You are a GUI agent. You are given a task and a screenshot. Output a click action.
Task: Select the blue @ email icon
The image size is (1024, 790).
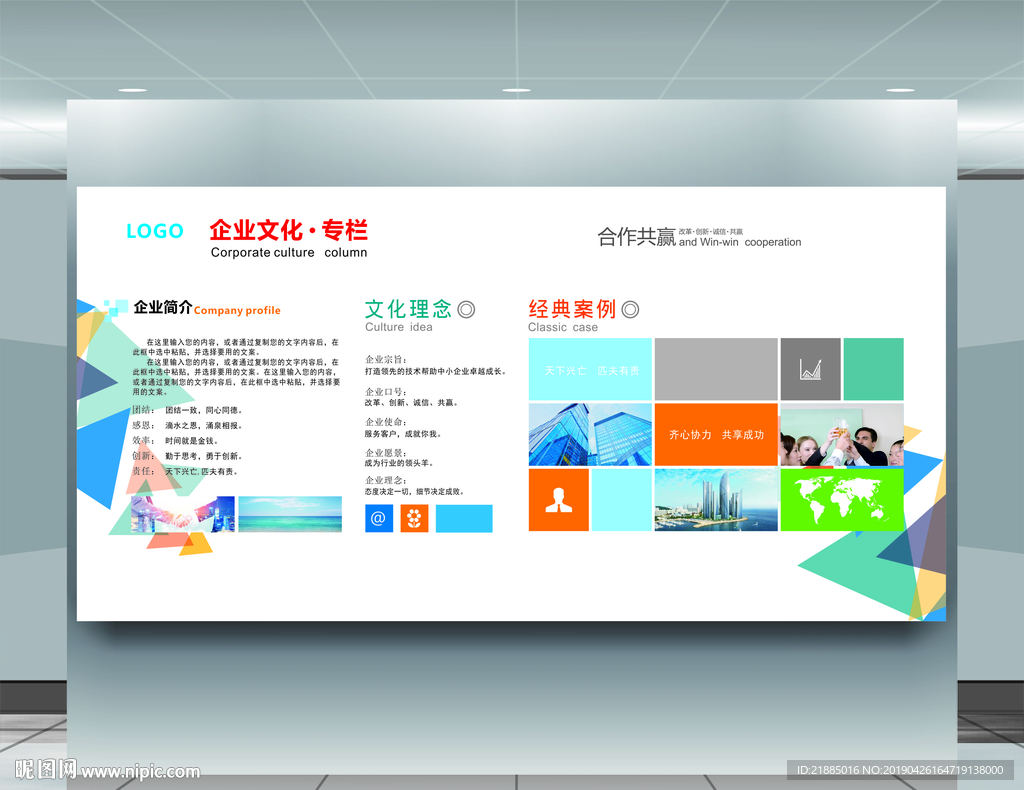[378, 518]
